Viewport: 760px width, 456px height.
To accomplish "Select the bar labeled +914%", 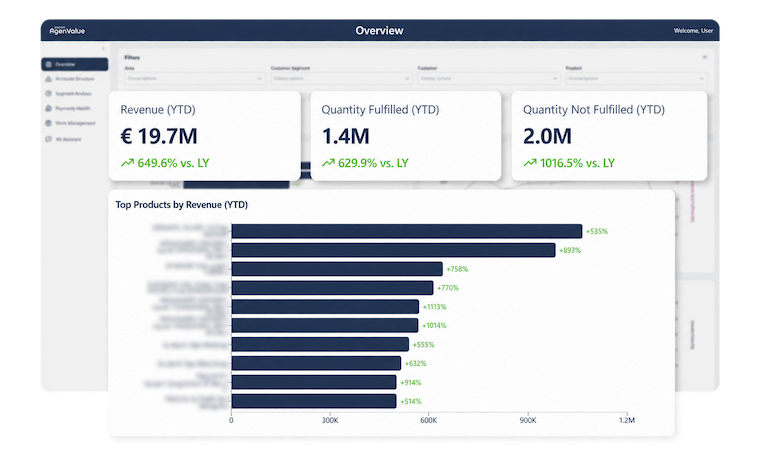I will [314, 382].
